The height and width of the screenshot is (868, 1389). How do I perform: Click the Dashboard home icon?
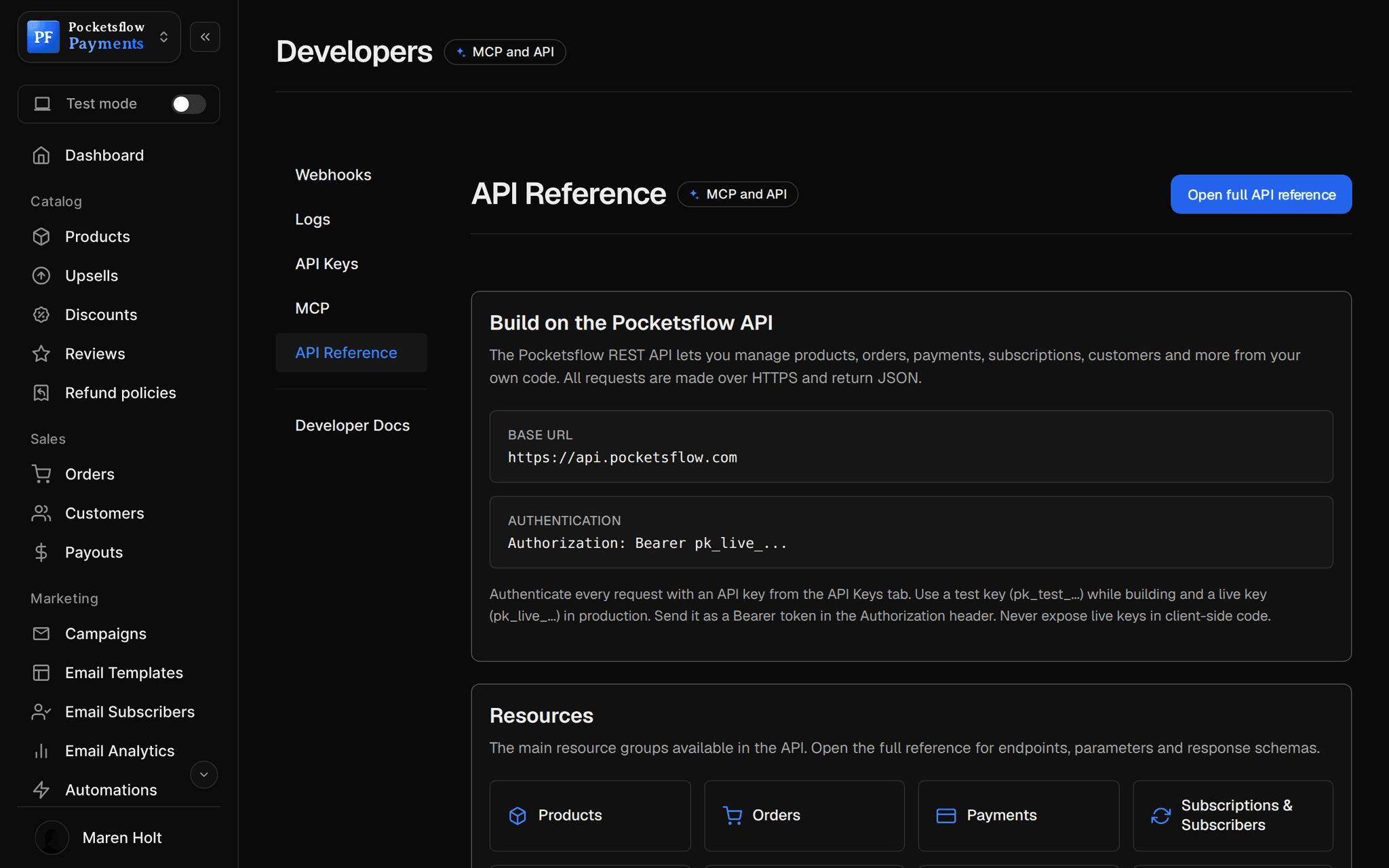[41, 155]
